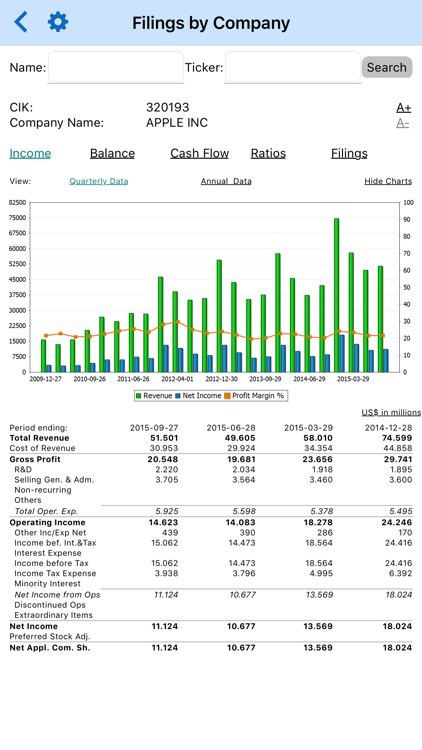
Task: Click the Interest Expense row label
Action: click(48, 553)
